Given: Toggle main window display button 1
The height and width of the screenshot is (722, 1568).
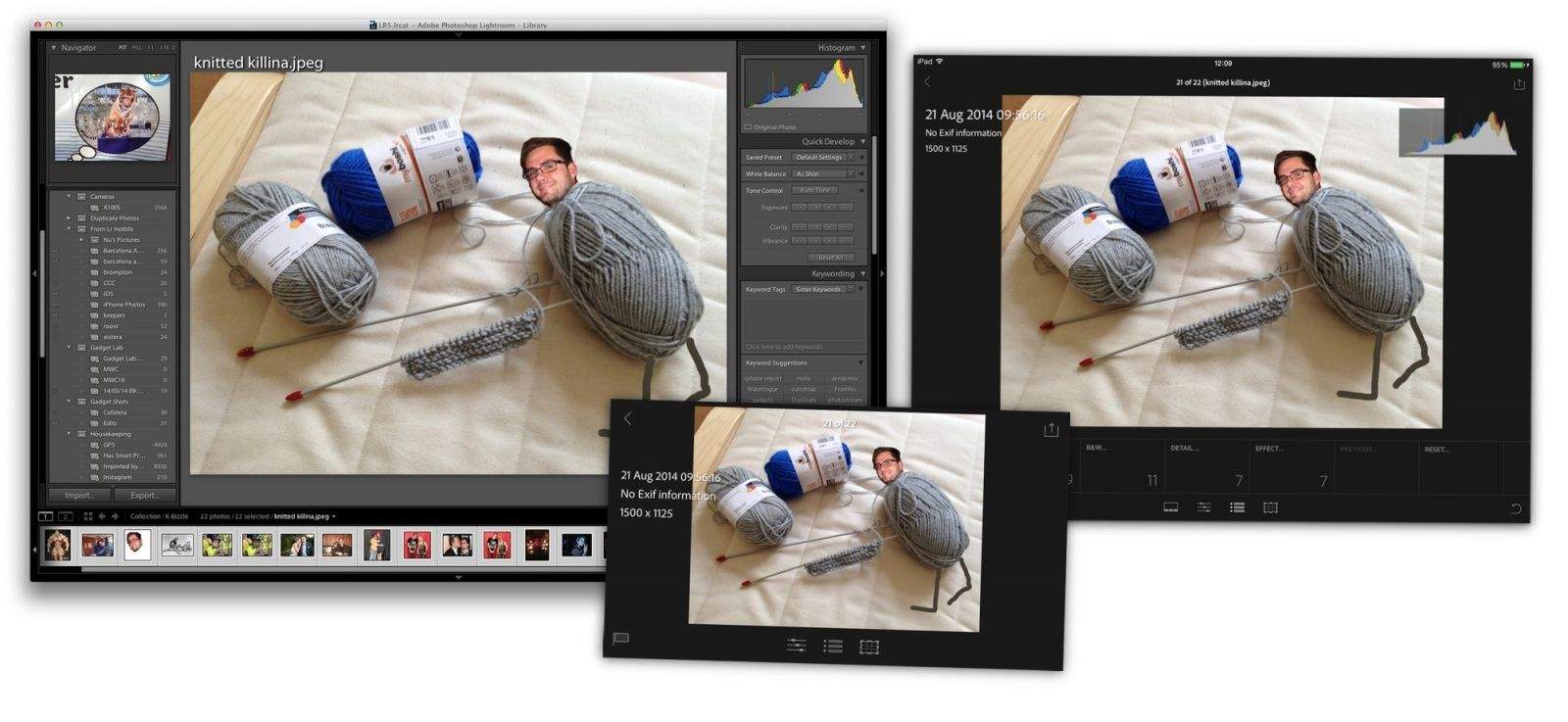Looking at the screenshot, I should (x=46, y=516).
